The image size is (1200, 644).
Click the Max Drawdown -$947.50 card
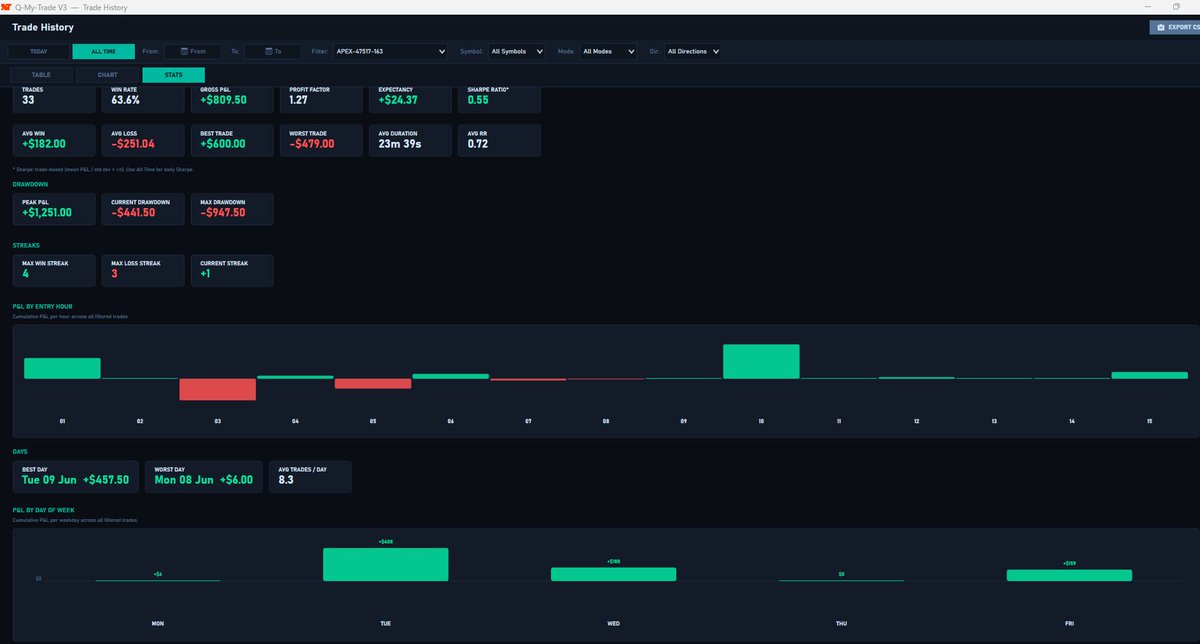pos(232,209)
